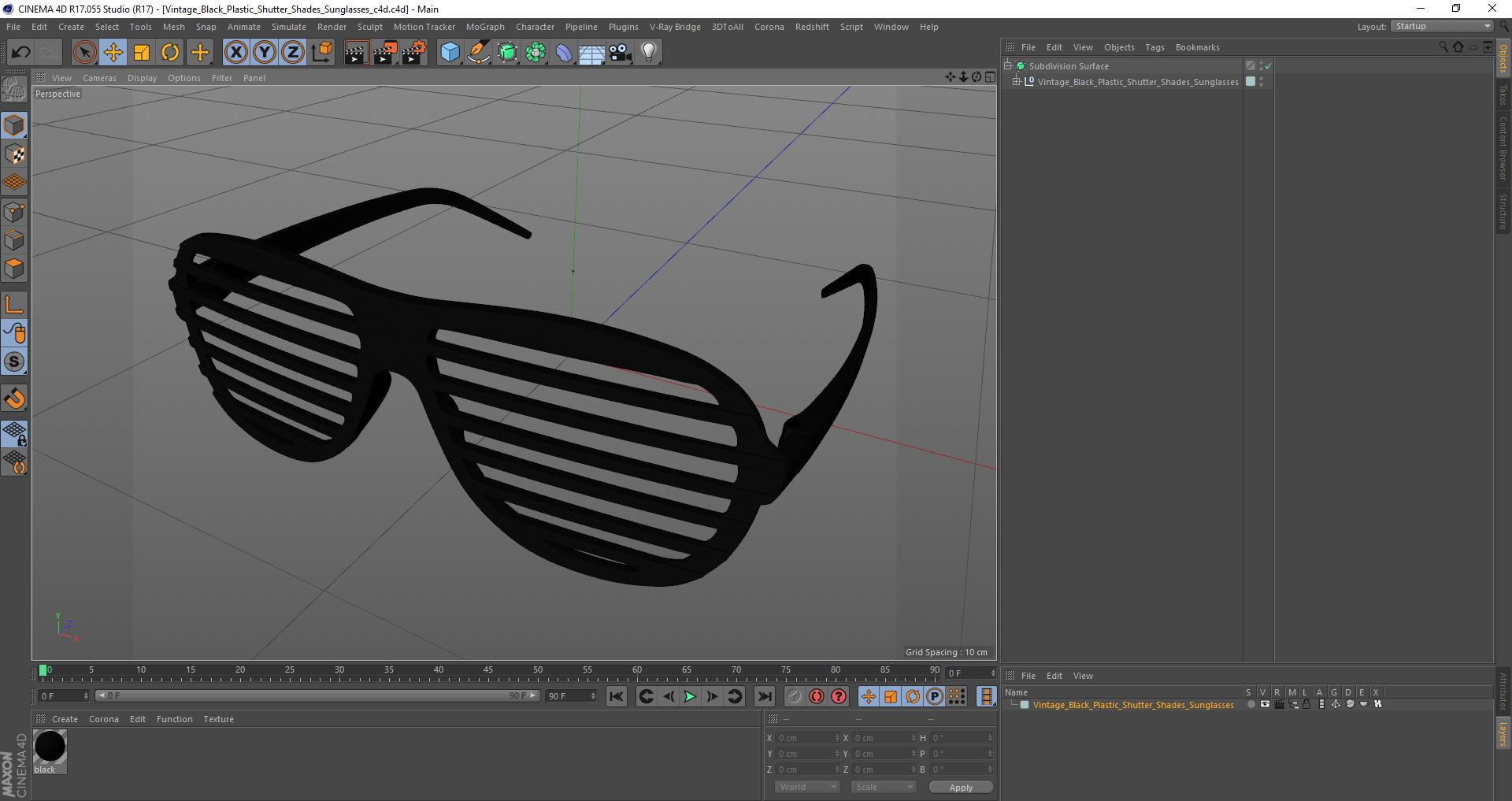Click the X position input field
The image size is (1512, 801).
coord(806,739)
